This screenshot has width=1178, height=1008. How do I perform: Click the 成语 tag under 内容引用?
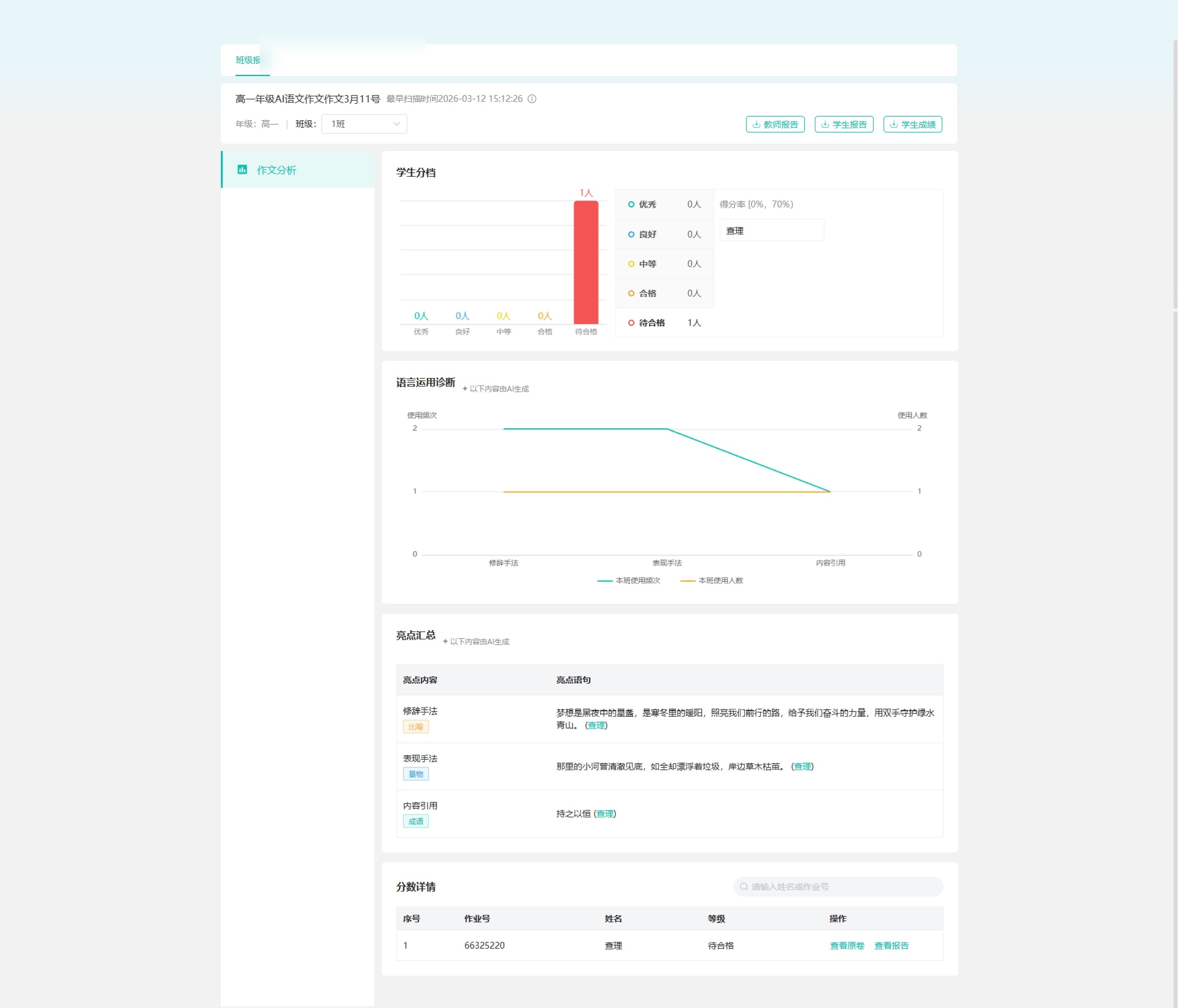click(x=416, y=821)
